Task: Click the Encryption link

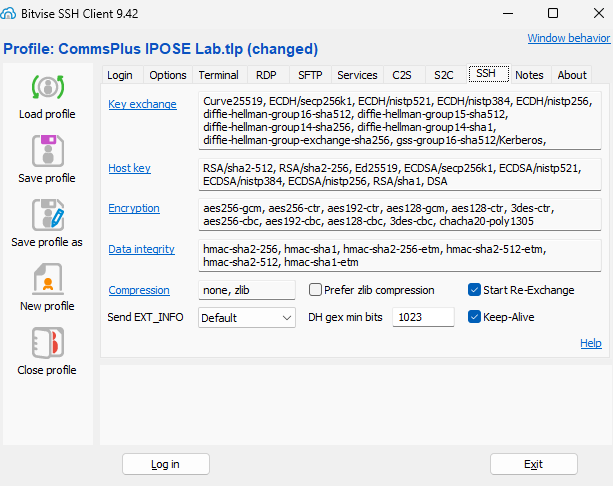Action: 134,208
